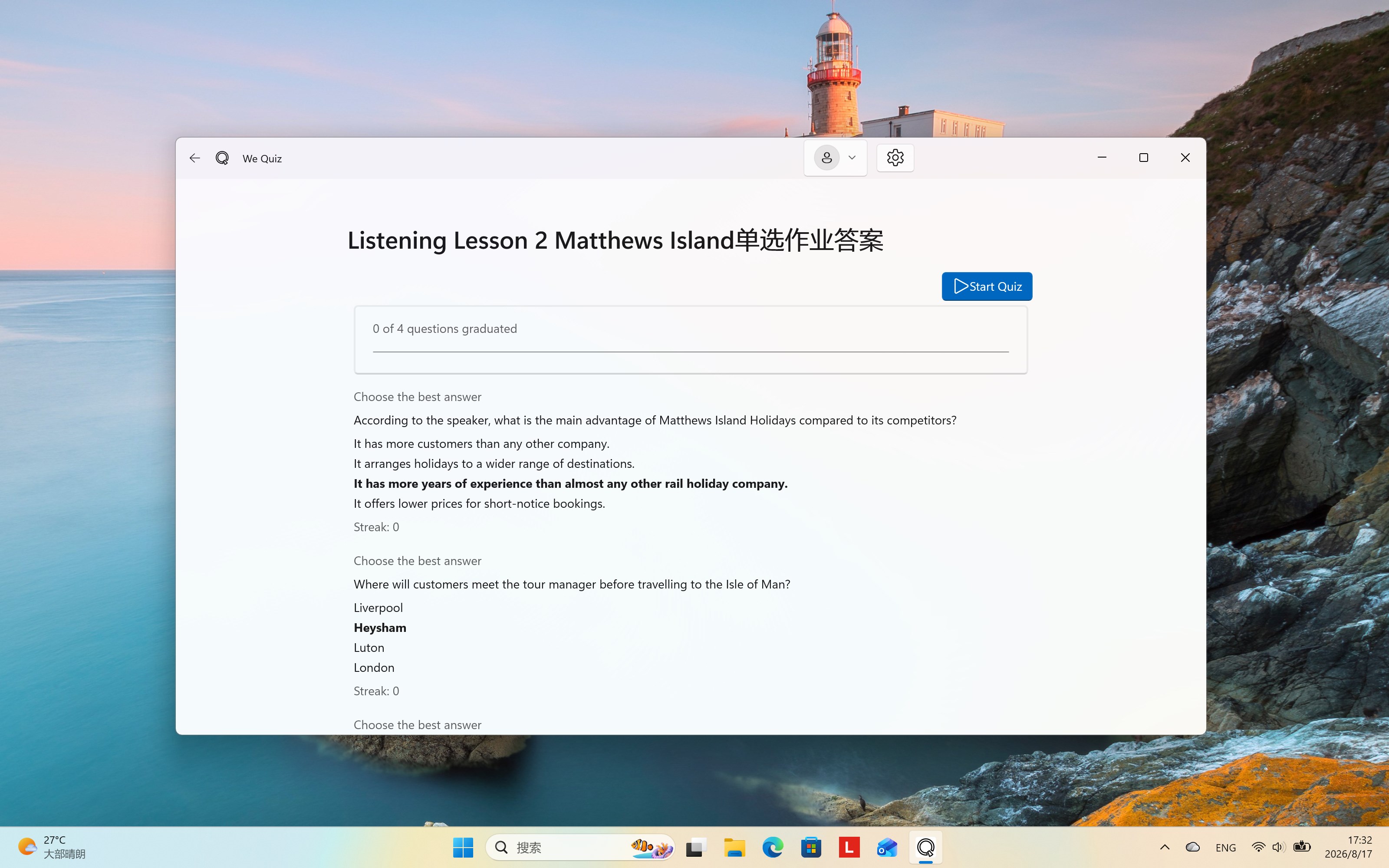Minimize the We Quiz window
Screen dimensions: 1389x868
click(x=1102, y=157)
